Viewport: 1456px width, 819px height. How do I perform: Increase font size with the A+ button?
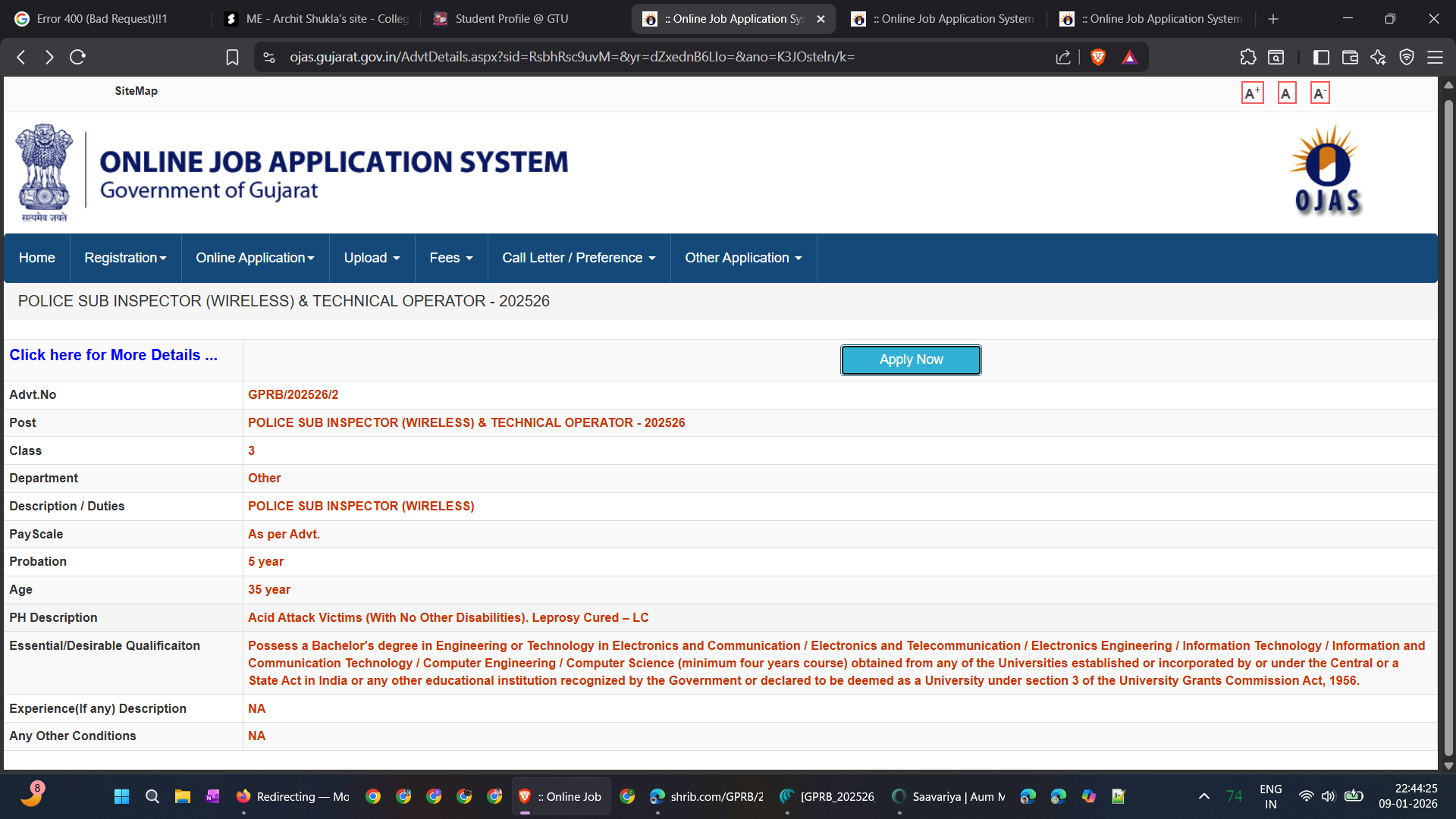(1252, 93)
